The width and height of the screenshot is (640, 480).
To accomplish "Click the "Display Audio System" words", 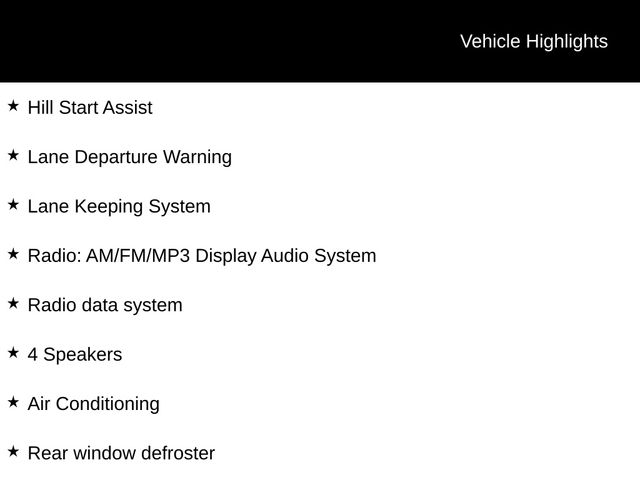I will point(285,256).
